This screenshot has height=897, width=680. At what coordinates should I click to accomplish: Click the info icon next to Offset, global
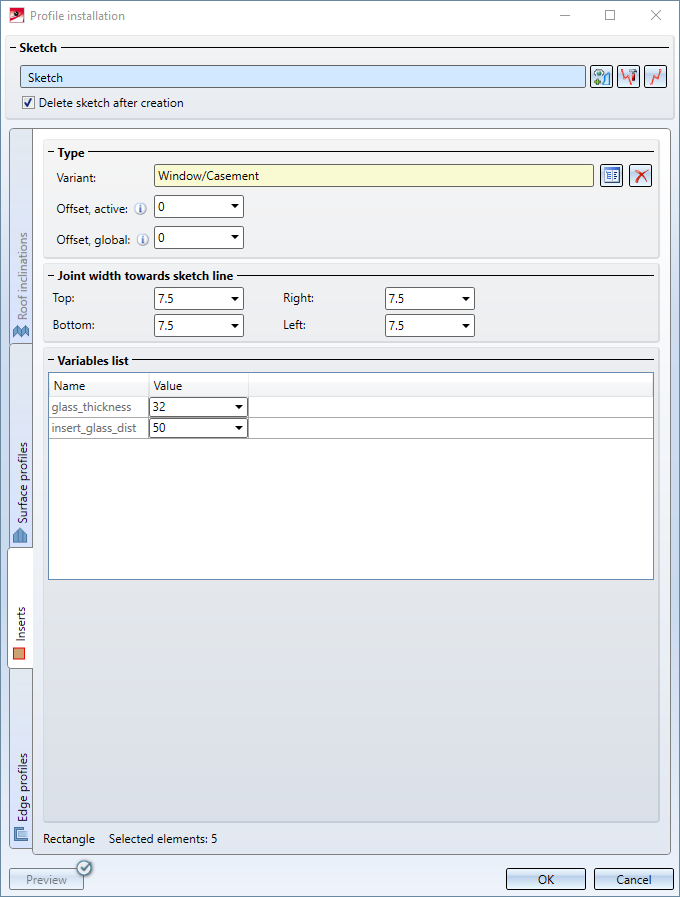142,240
